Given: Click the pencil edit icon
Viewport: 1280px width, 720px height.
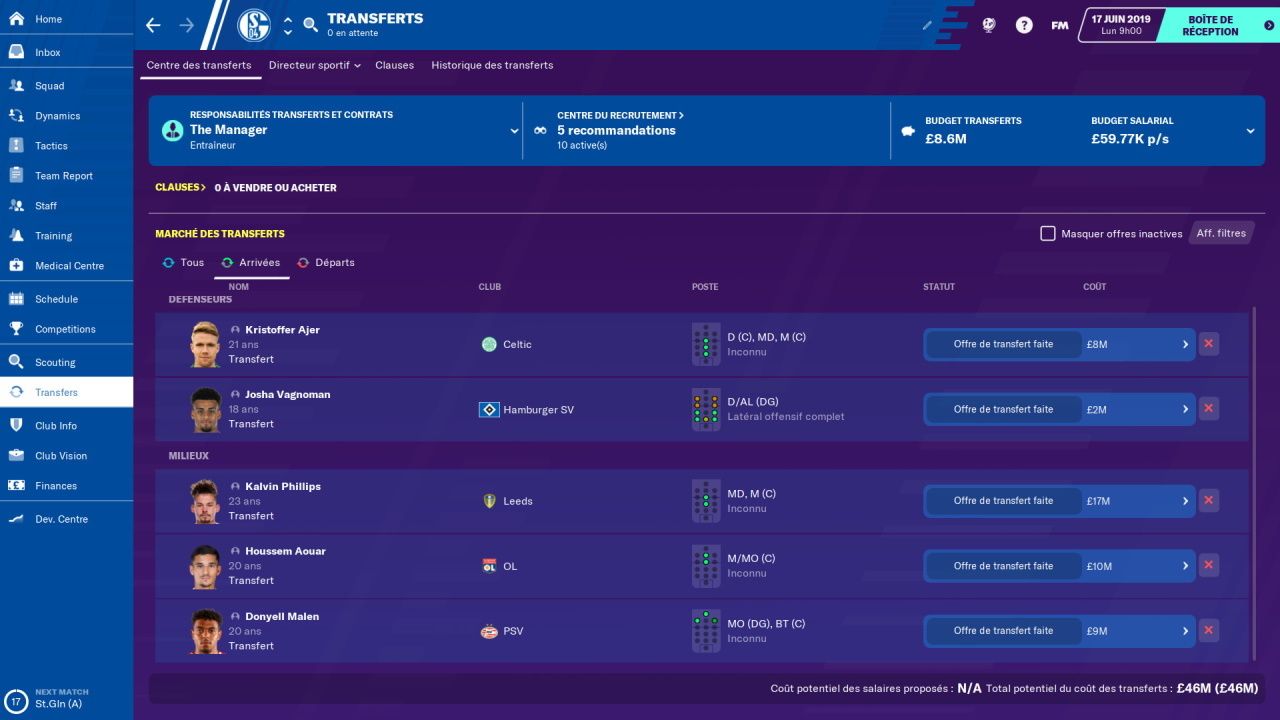Looking at the screenshot, I should pyautogui.click(x=927, y=25).
